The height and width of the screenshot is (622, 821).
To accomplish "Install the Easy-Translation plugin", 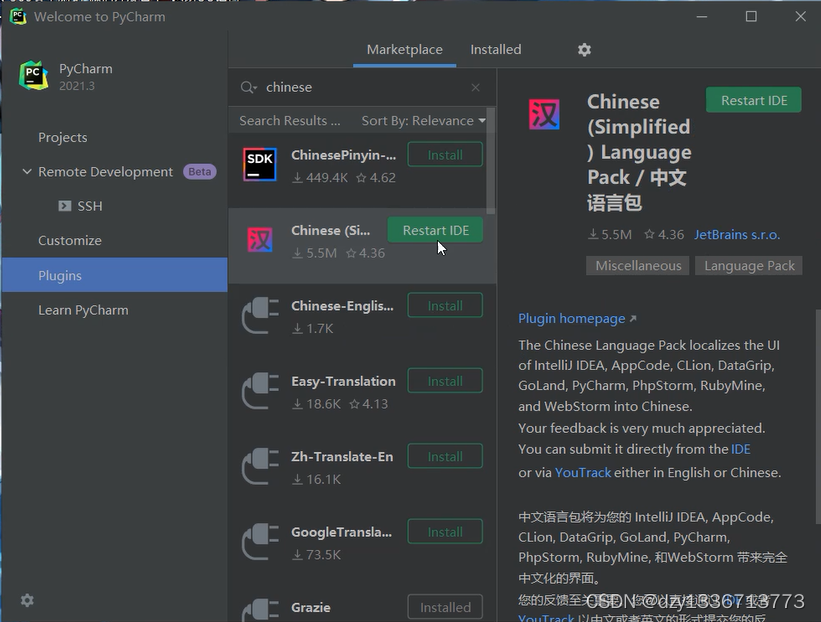I will click(445, 381).
